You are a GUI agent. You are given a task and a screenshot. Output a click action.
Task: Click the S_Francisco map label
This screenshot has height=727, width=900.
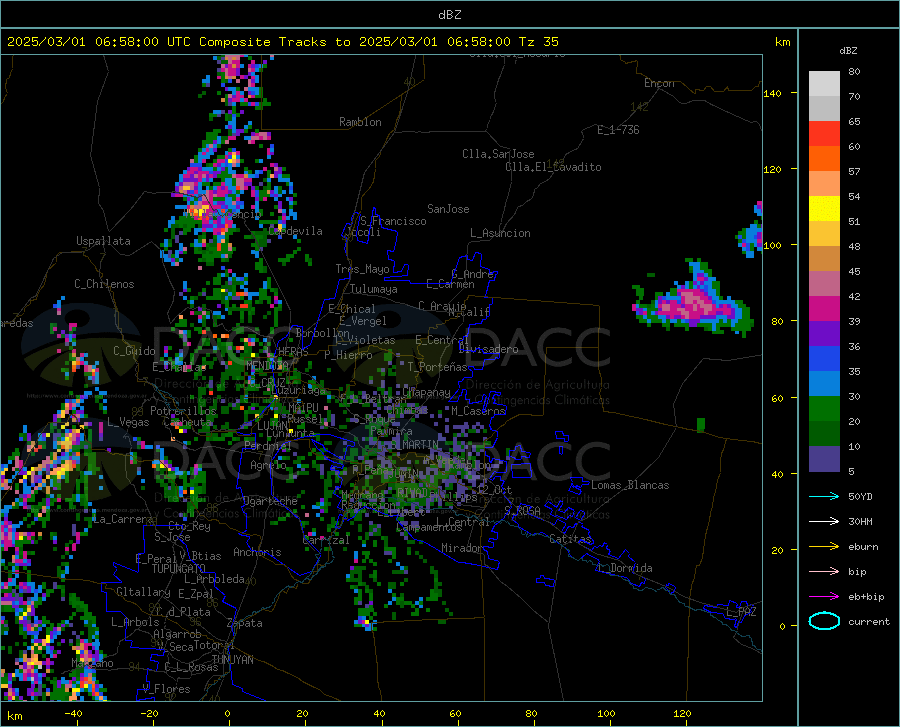[393, 221]
